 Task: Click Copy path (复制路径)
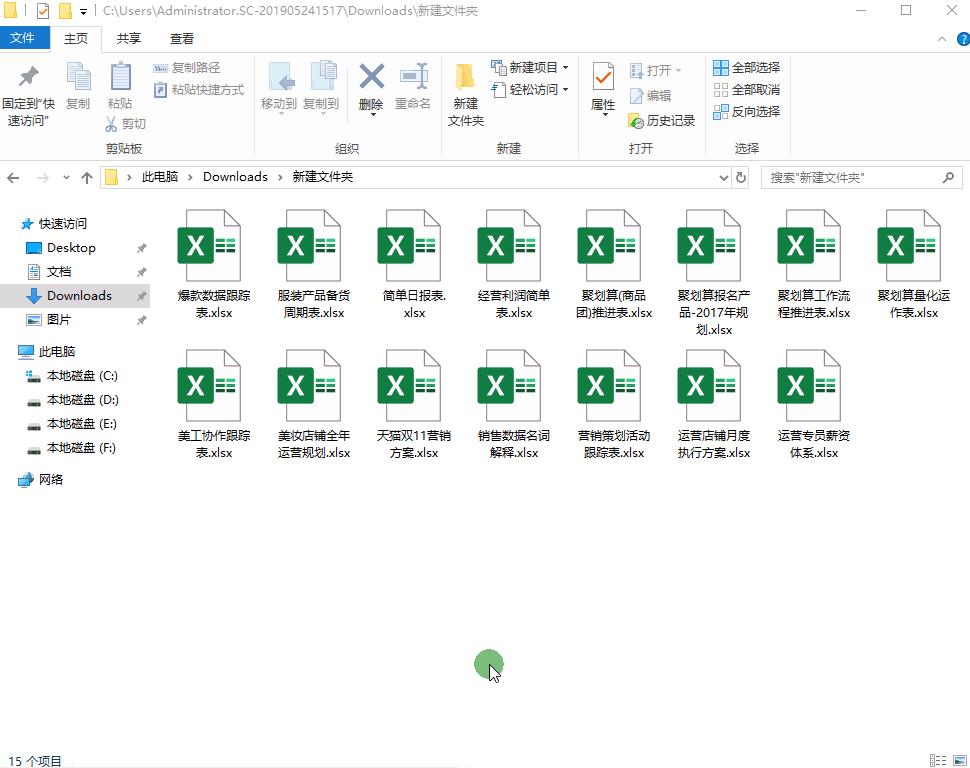pos(187,67)
